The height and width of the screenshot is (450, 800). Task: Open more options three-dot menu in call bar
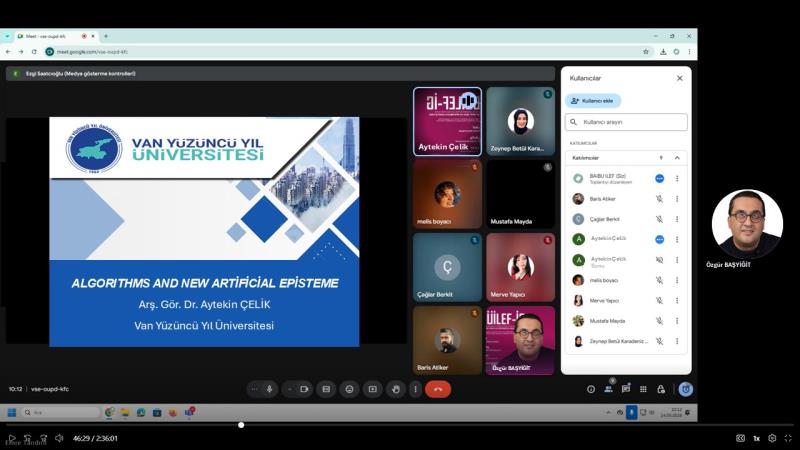(415, 389)
